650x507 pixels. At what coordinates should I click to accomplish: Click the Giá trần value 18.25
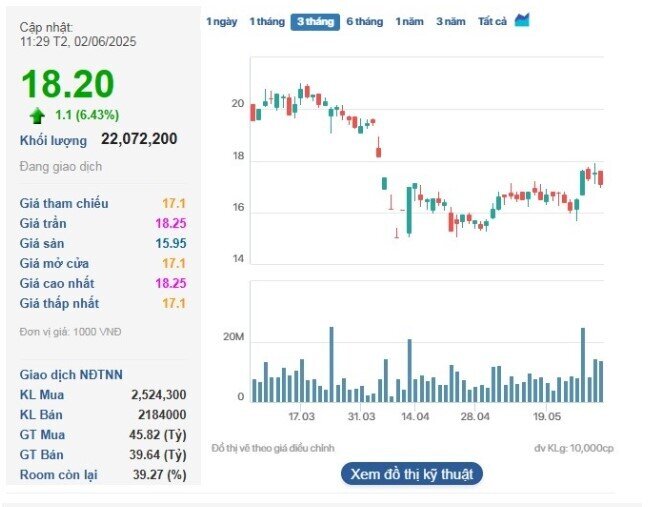pyautogui.click(x=171, y=223)
